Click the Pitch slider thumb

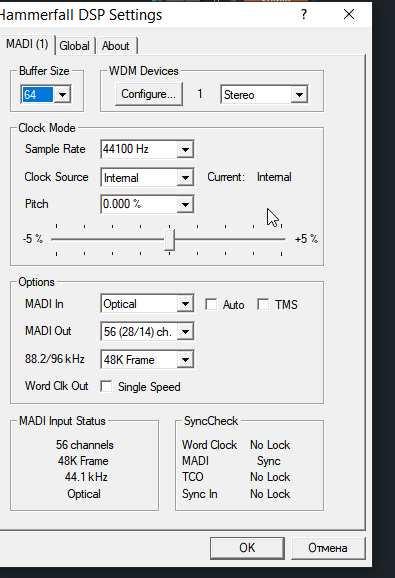coord(169,239)
